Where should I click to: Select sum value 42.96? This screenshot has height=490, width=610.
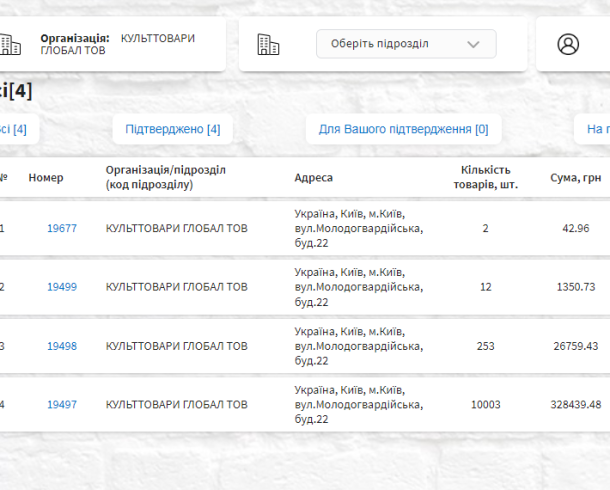tap(576, 228)
